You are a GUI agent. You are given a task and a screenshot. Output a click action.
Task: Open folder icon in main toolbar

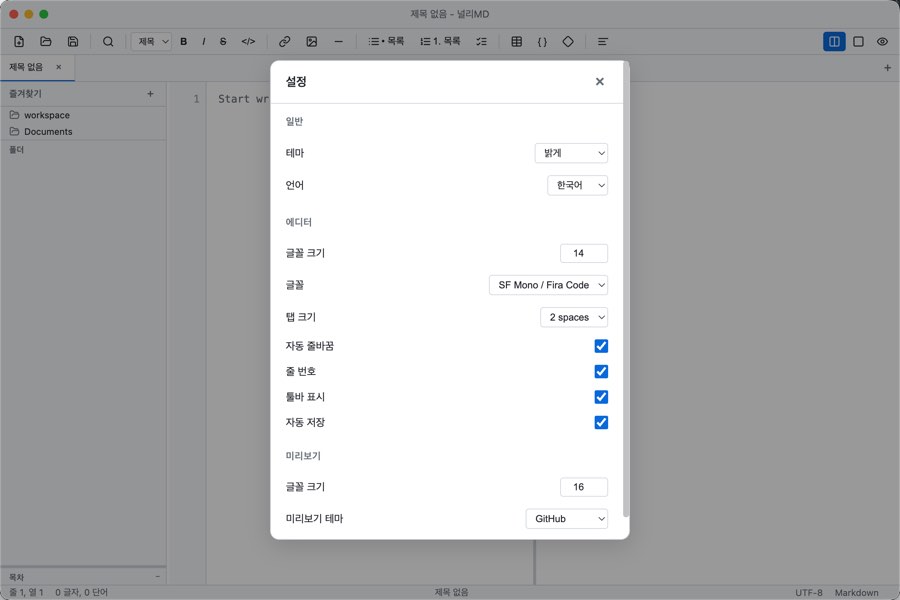[46, 41]
